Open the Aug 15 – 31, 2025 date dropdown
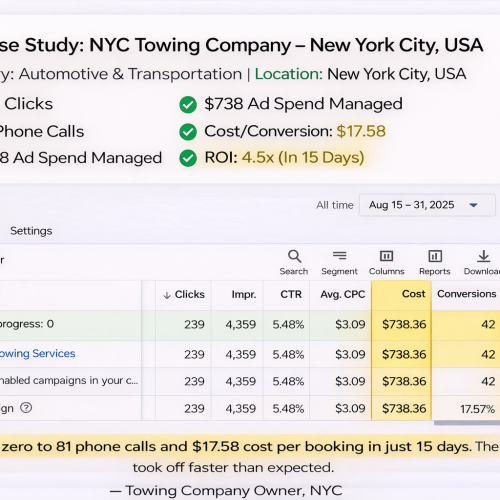Viewport: 500px width, 500px height. (x=427, y=205)
